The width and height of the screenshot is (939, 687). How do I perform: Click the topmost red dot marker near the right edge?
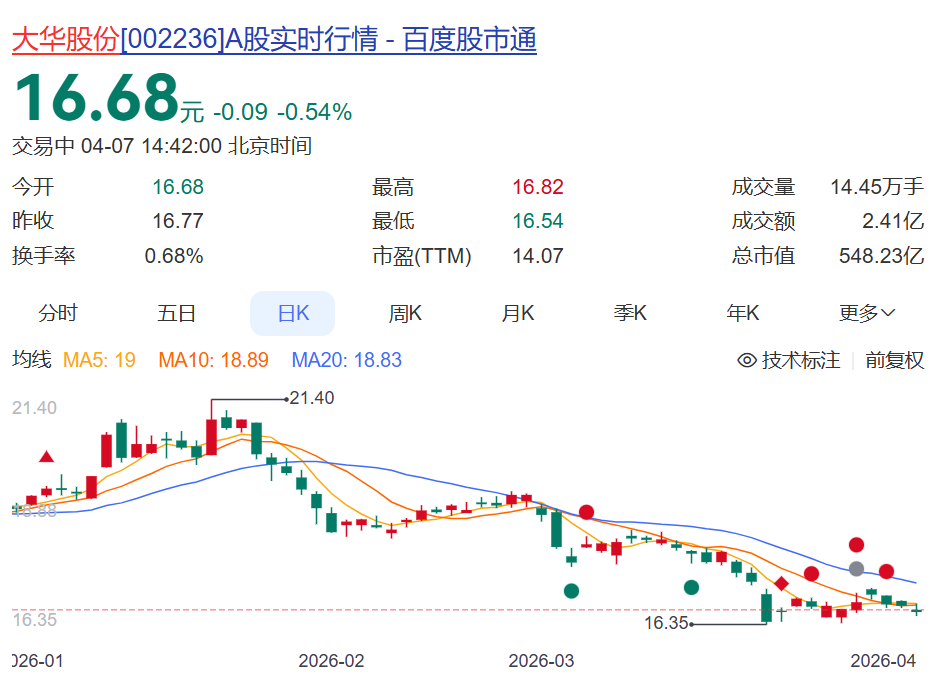pos(857,545)
